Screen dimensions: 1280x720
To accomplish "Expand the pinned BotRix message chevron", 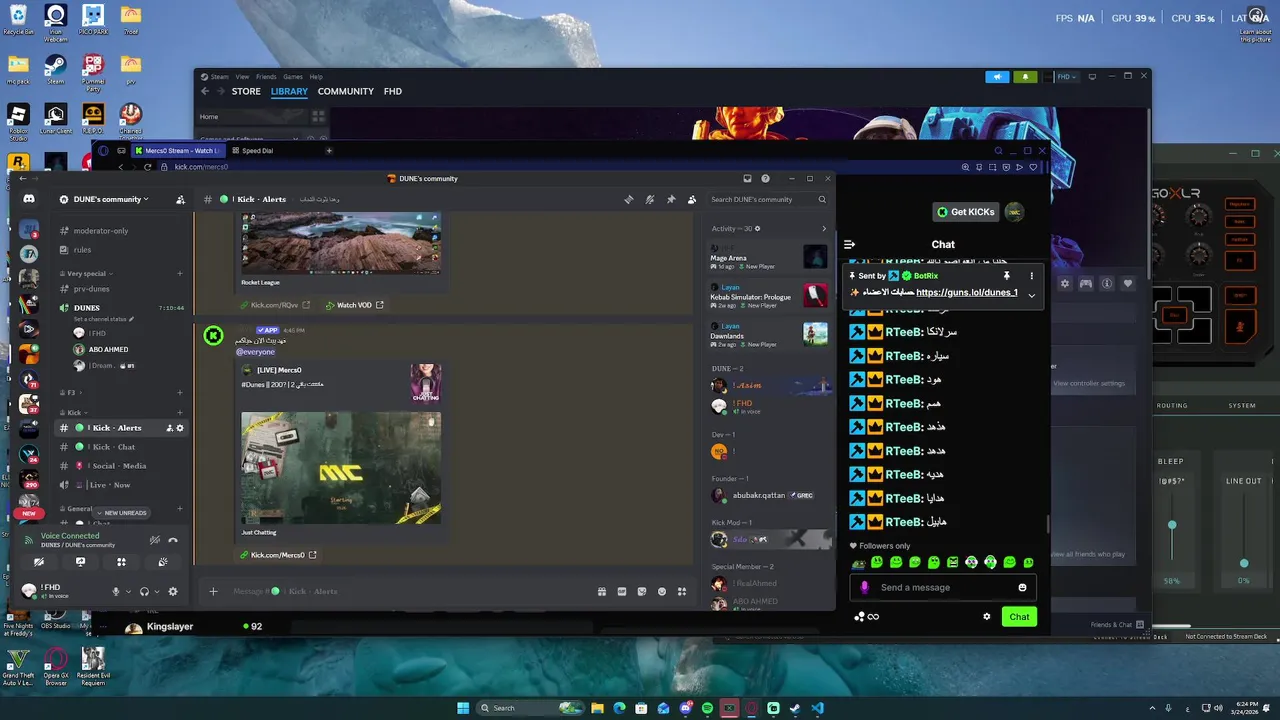I will tap(1031, 296).
